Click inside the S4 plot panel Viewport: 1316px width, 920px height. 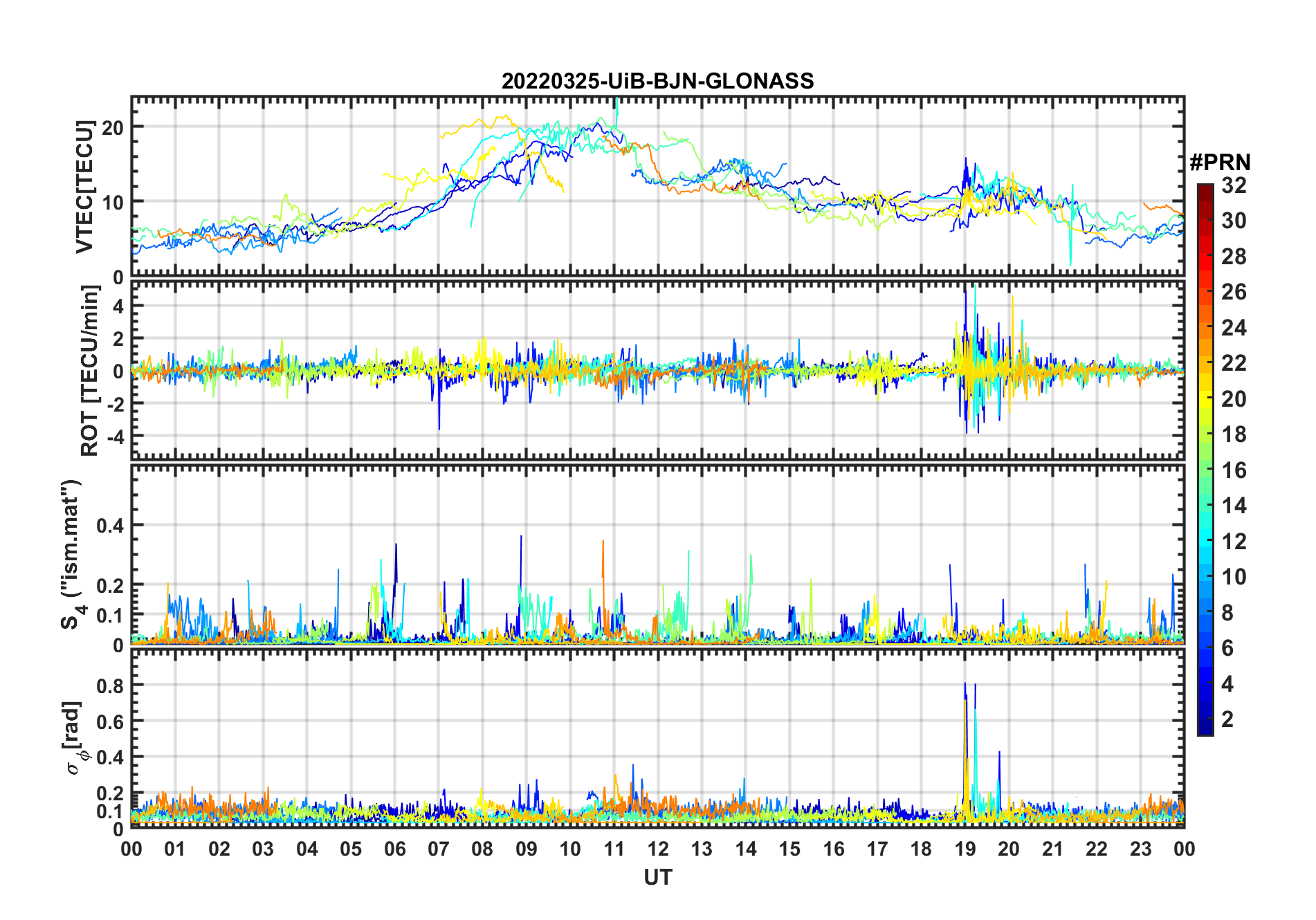[657, 554]
